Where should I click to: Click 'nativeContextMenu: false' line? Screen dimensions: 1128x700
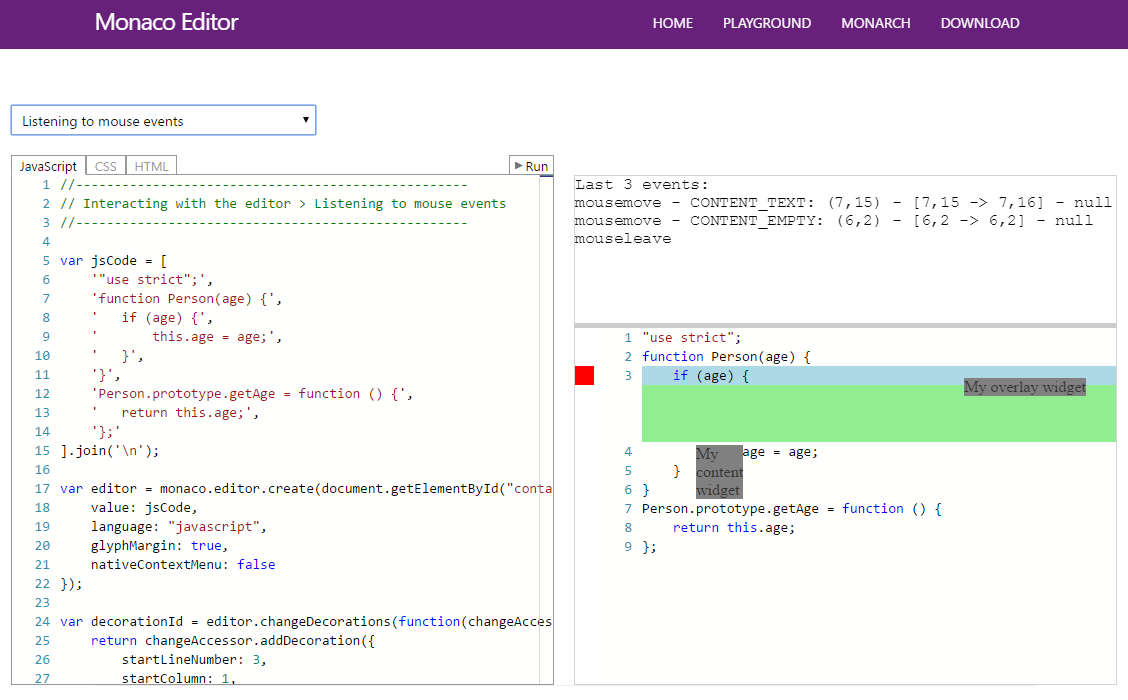click(183, 565)
